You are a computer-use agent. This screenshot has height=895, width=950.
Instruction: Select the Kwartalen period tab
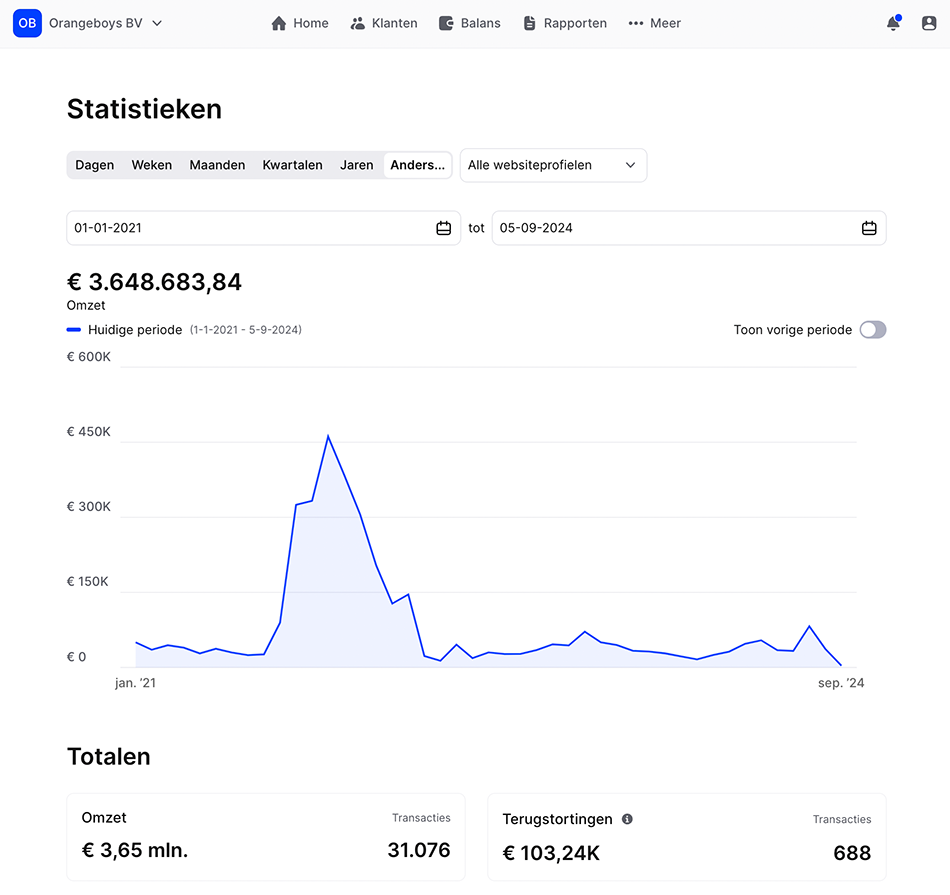tap(292, 165)
